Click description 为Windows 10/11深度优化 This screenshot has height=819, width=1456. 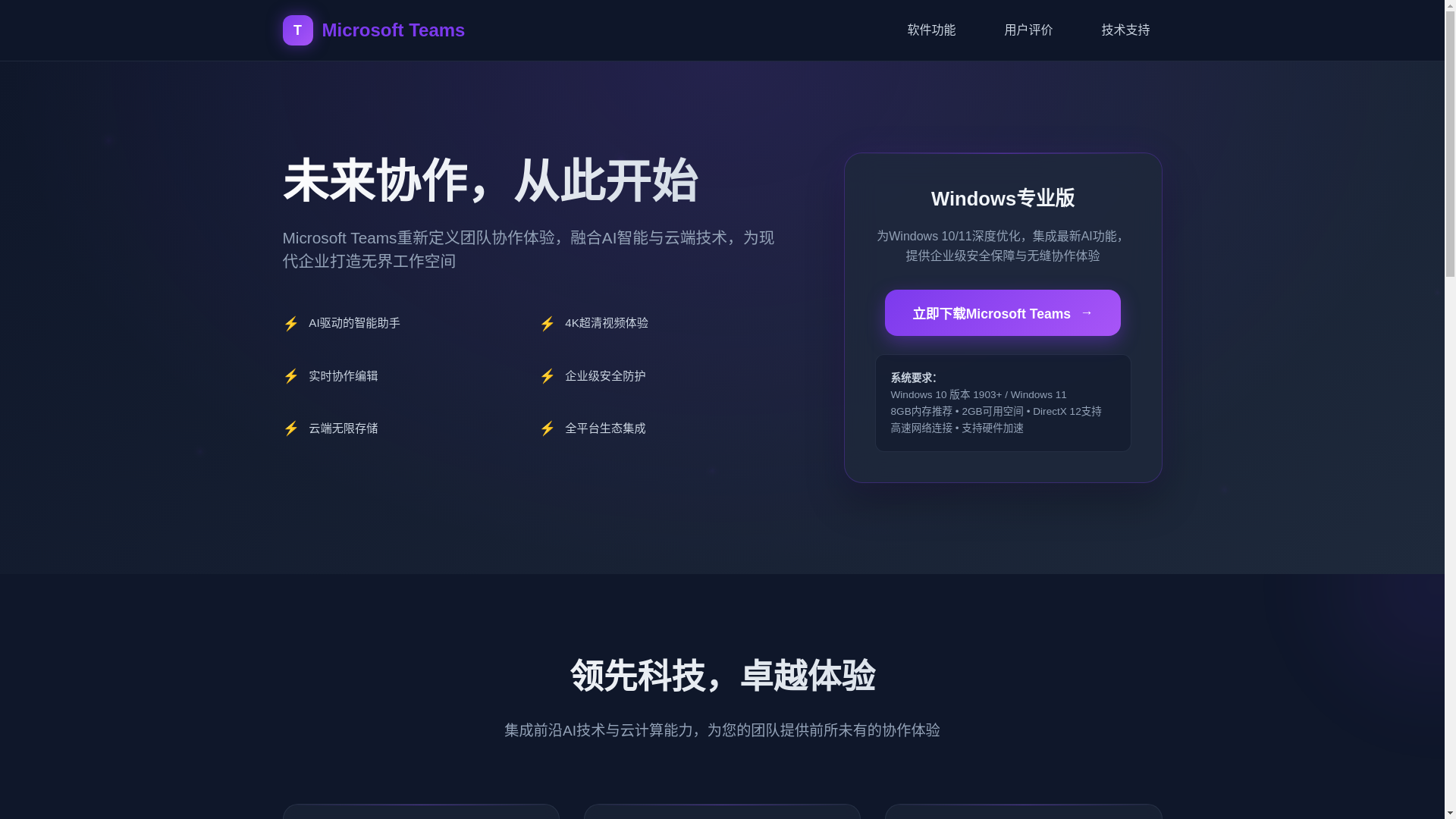(1003, 246)
